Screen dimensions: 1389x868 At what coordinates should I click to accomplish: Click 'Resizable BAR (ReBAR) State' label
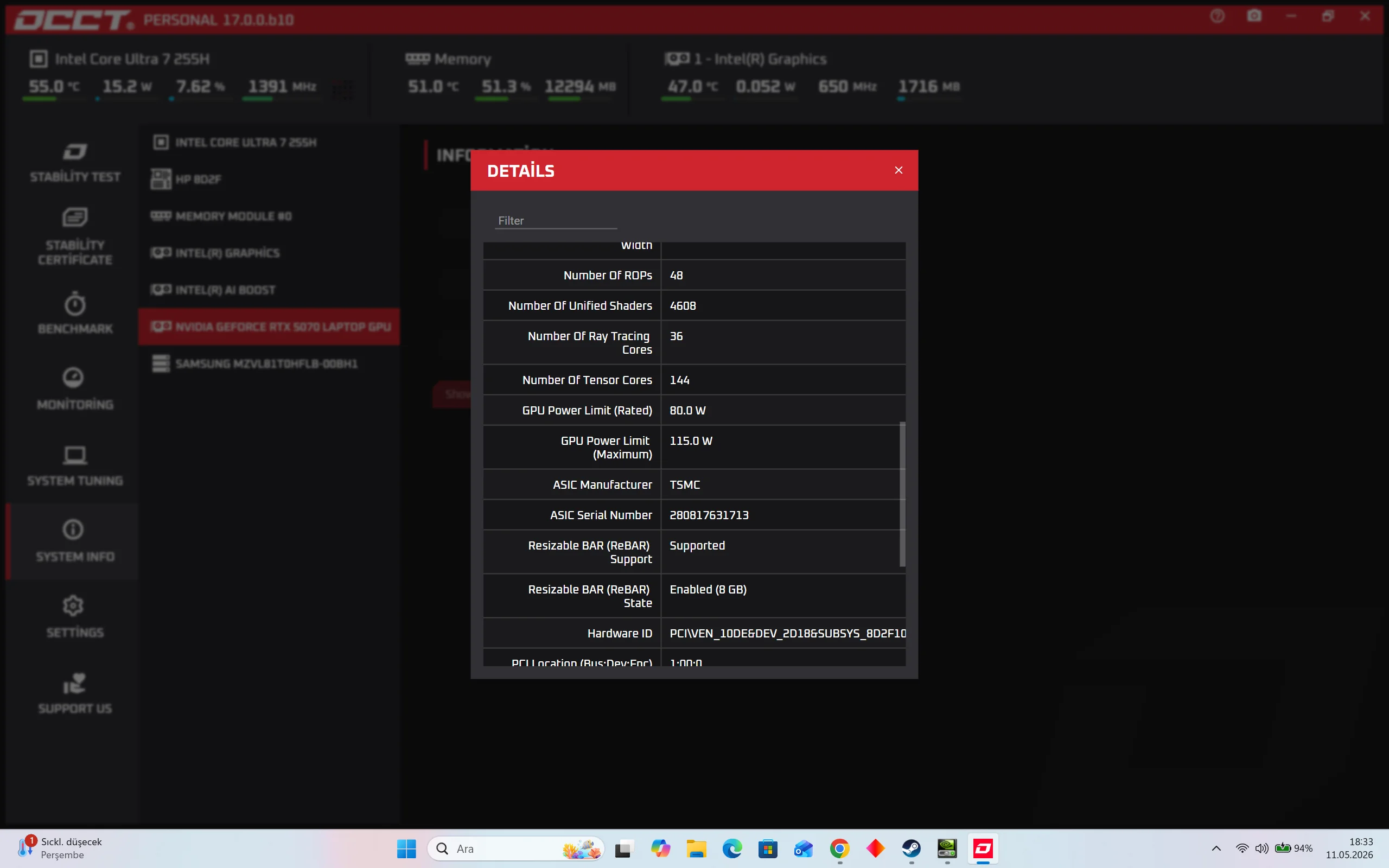point(590,596)
